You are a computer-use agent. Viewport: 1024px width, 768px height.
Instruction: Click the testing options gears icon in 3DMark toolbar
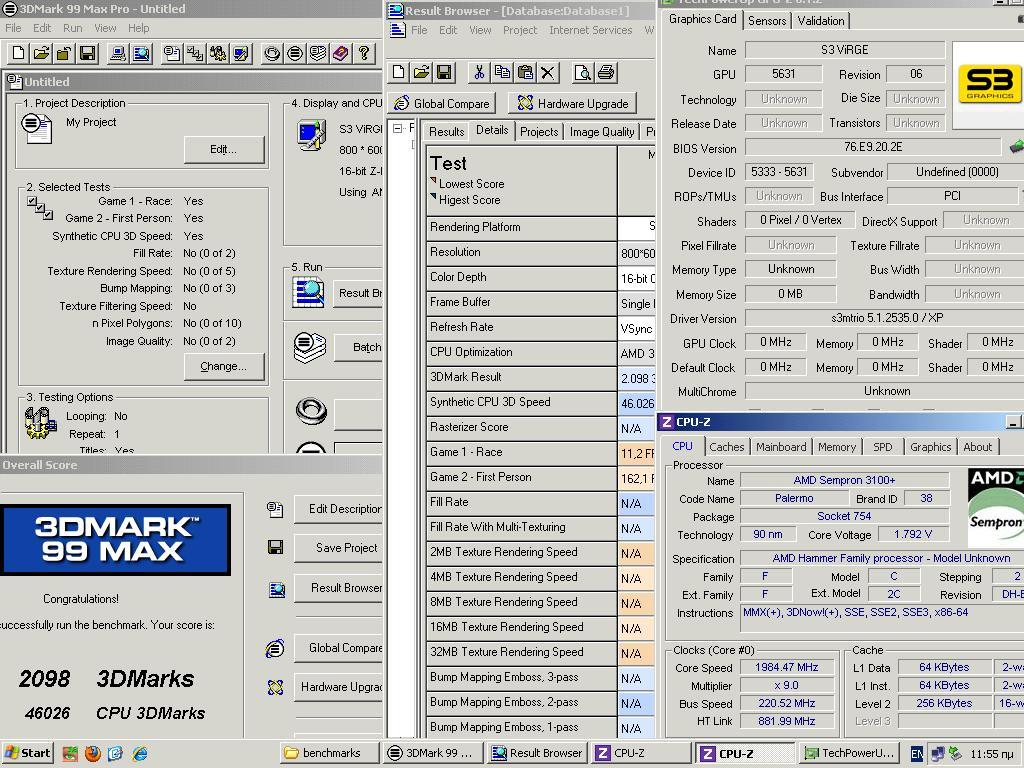pos(217,54)
